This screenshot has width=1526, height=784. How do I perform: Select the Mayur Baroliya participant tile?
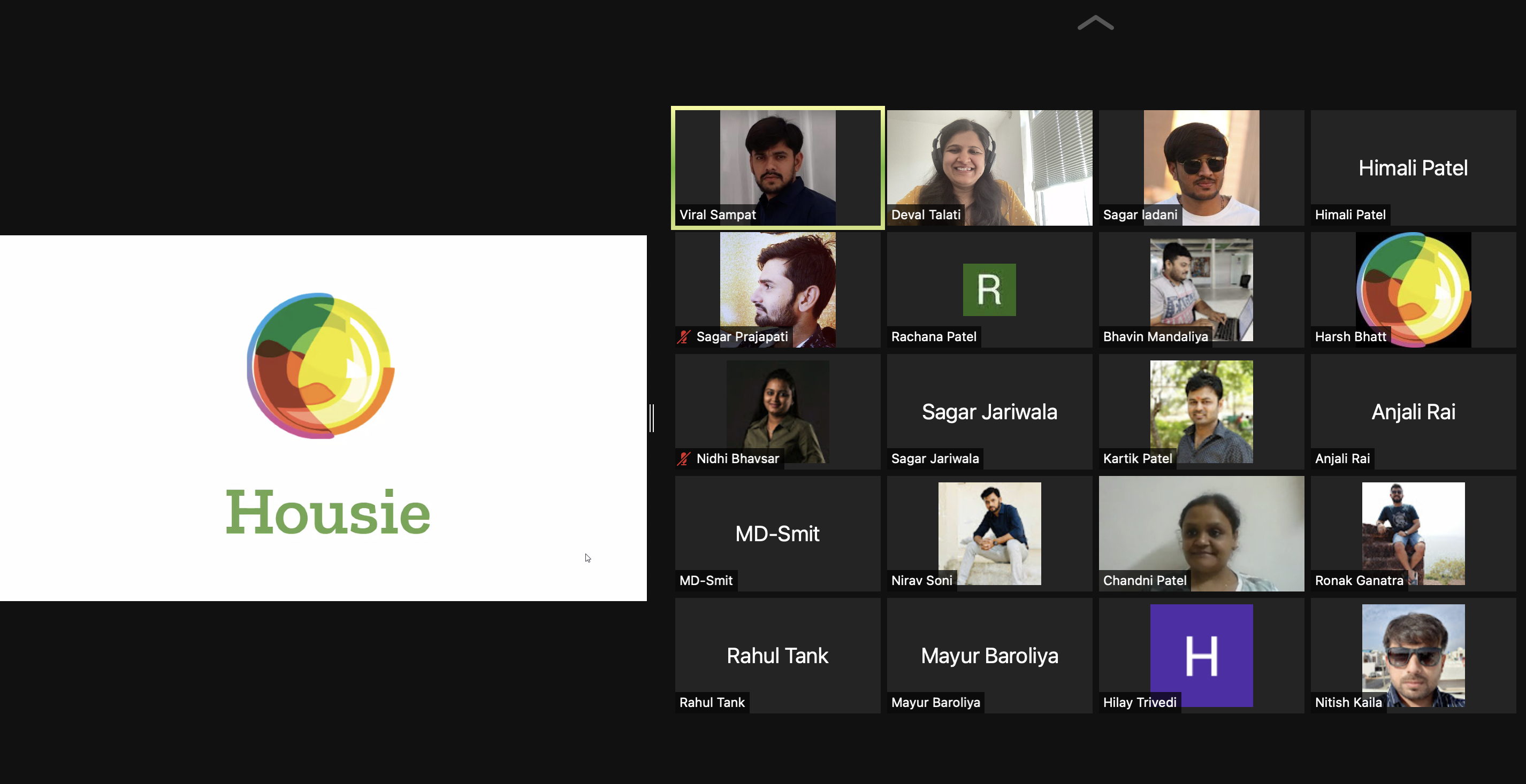(x=989, y=656)
